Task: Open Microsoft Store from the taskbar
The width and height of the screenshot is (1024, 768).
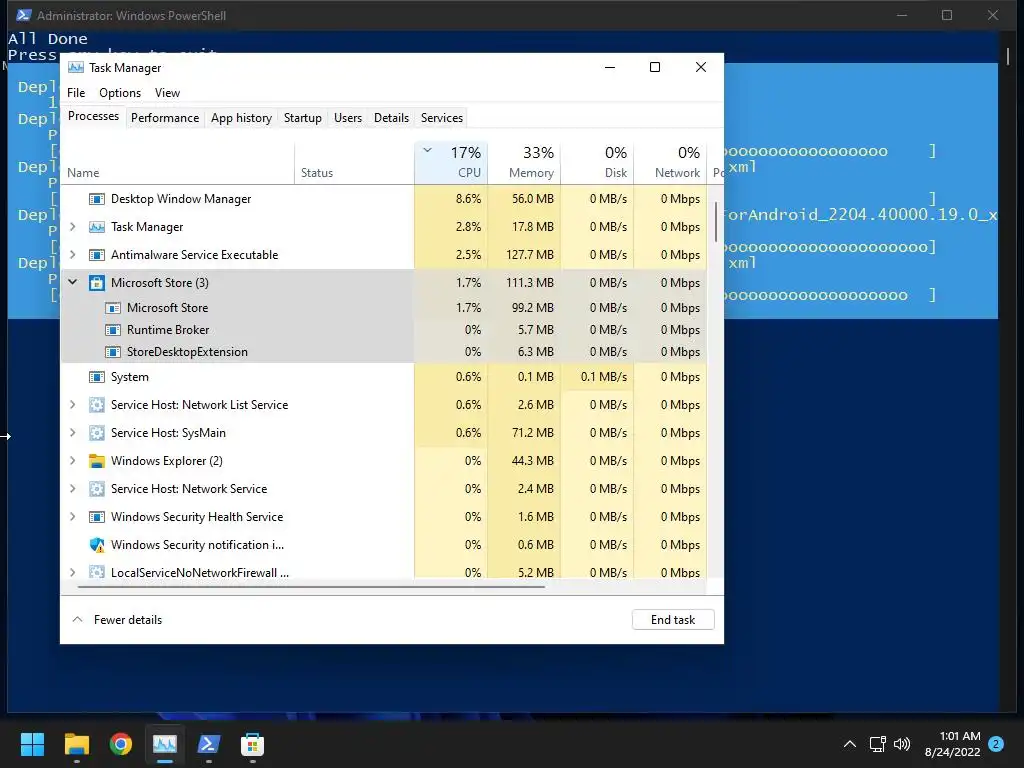Action: coord(252,744)
